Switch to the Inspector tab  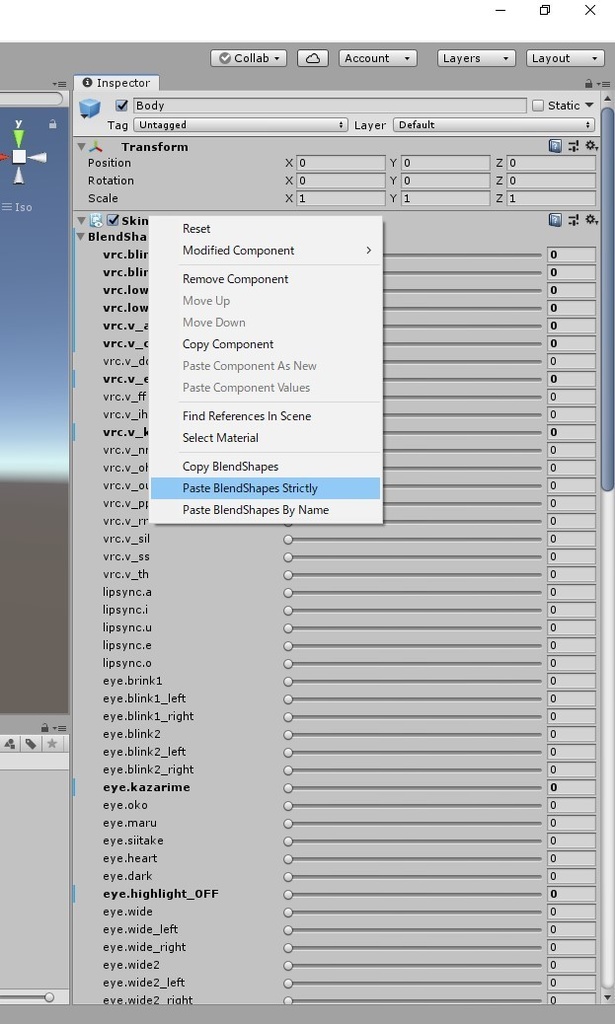(x=117, y=83)
